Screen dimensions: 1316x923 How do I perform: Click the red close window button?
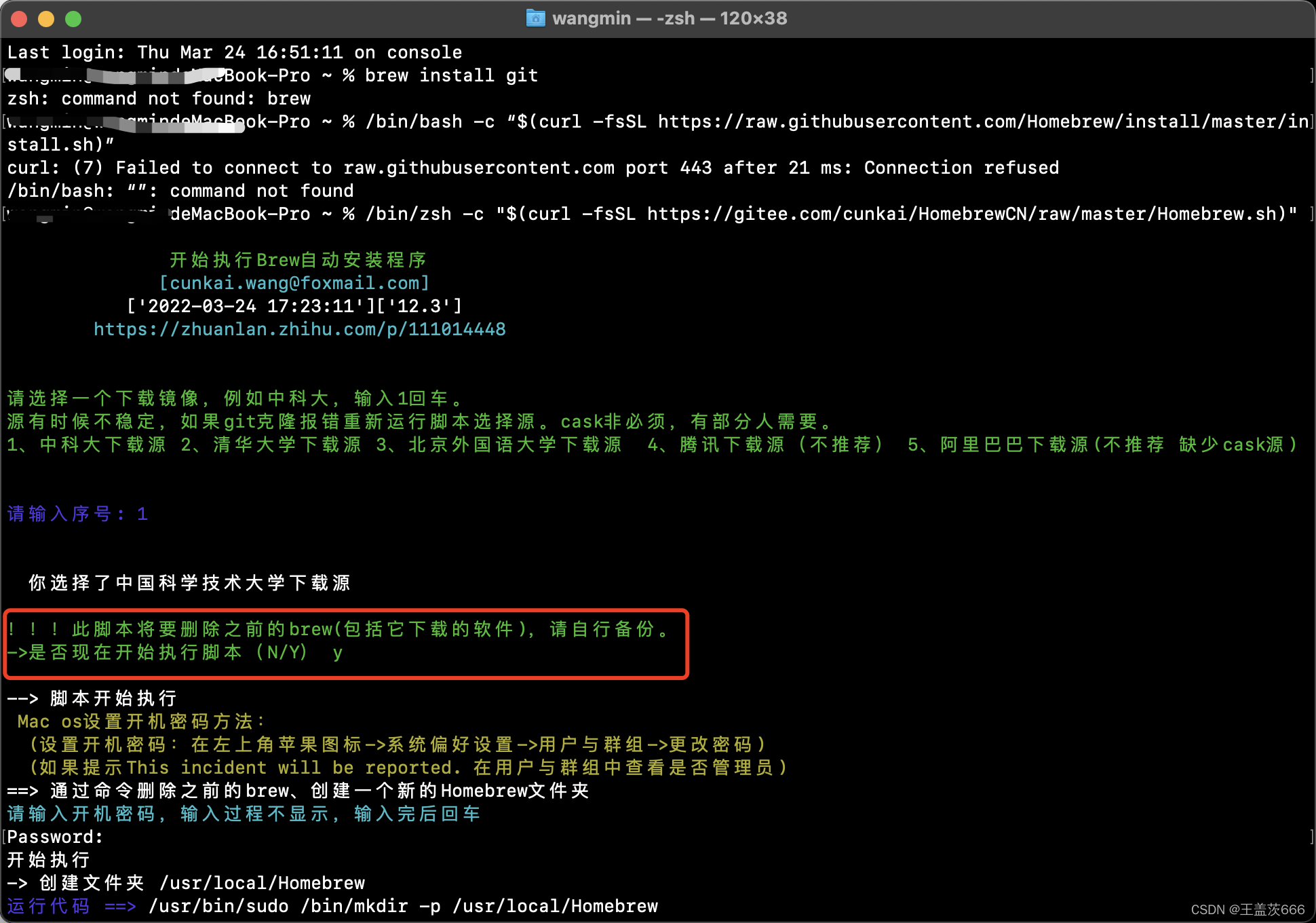(20, 19)
